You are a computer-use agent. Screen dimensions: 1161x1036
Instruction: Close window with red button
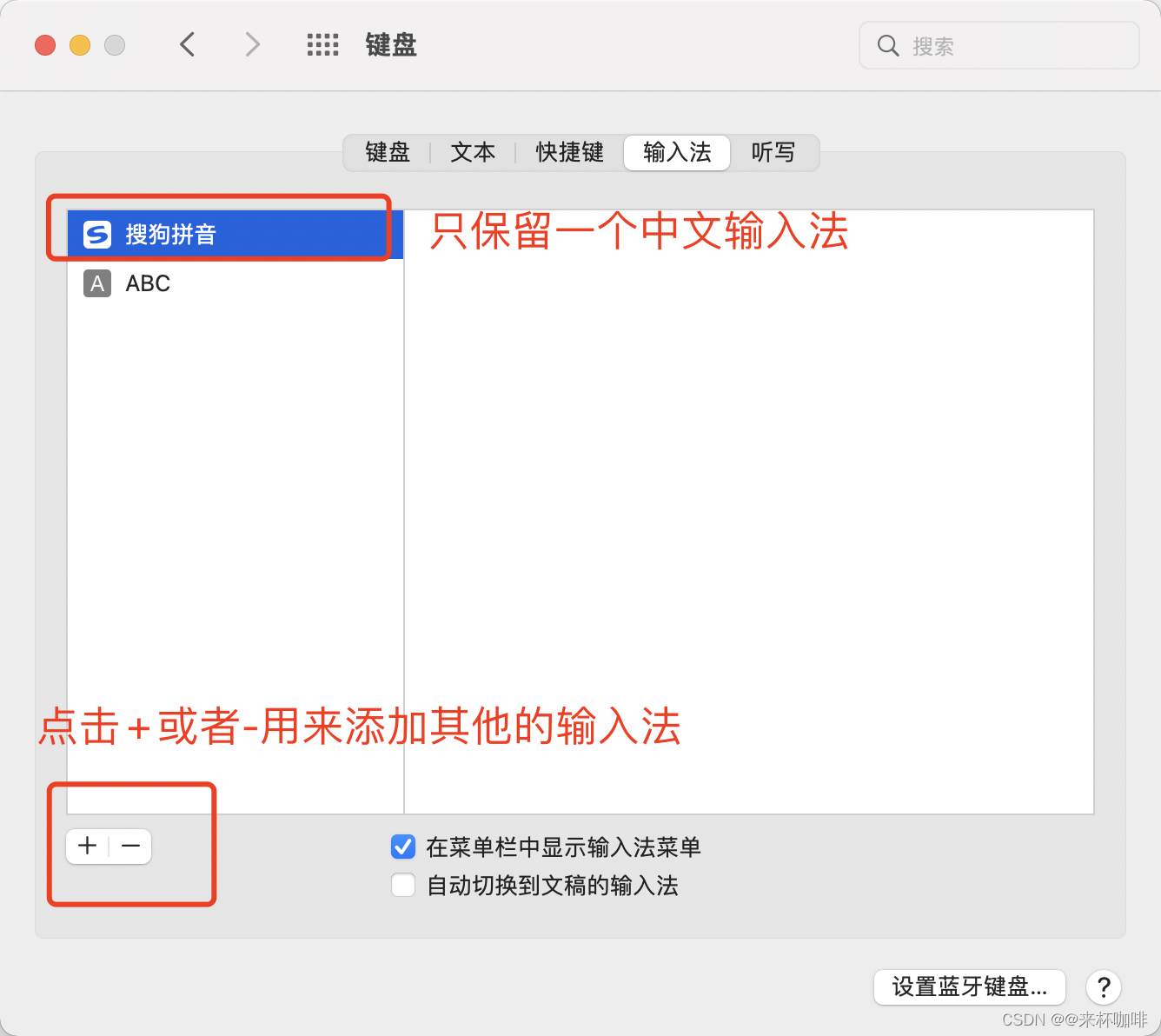(45, 45)
